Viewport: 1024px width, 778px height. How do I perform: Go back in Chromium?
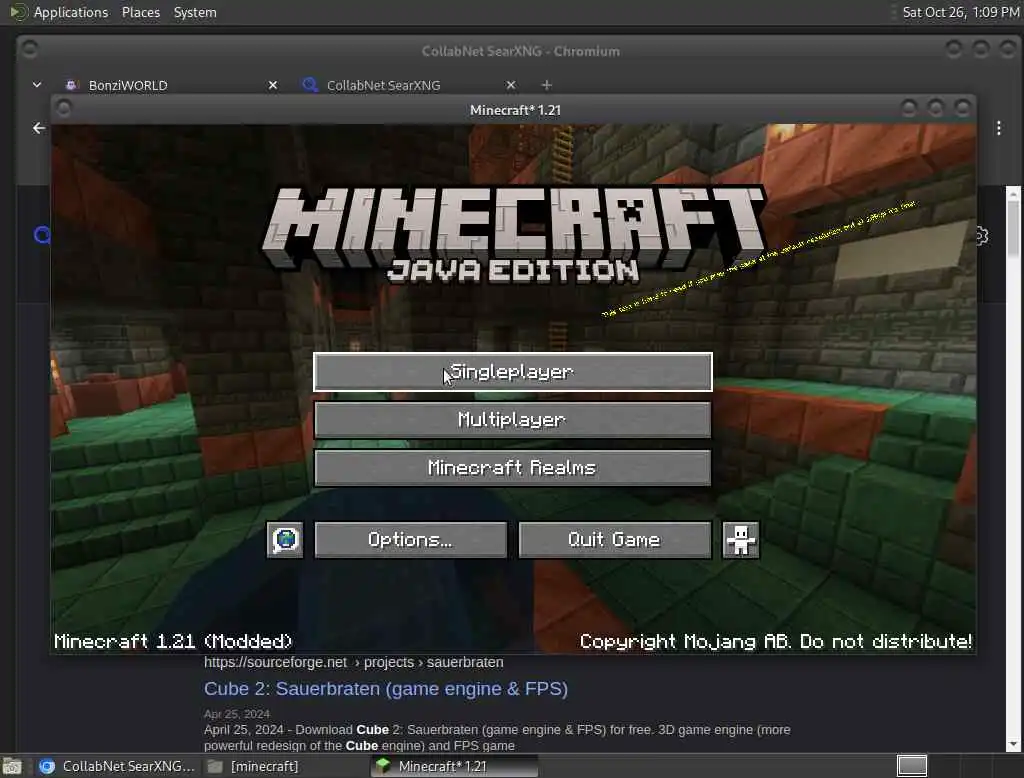39,128
